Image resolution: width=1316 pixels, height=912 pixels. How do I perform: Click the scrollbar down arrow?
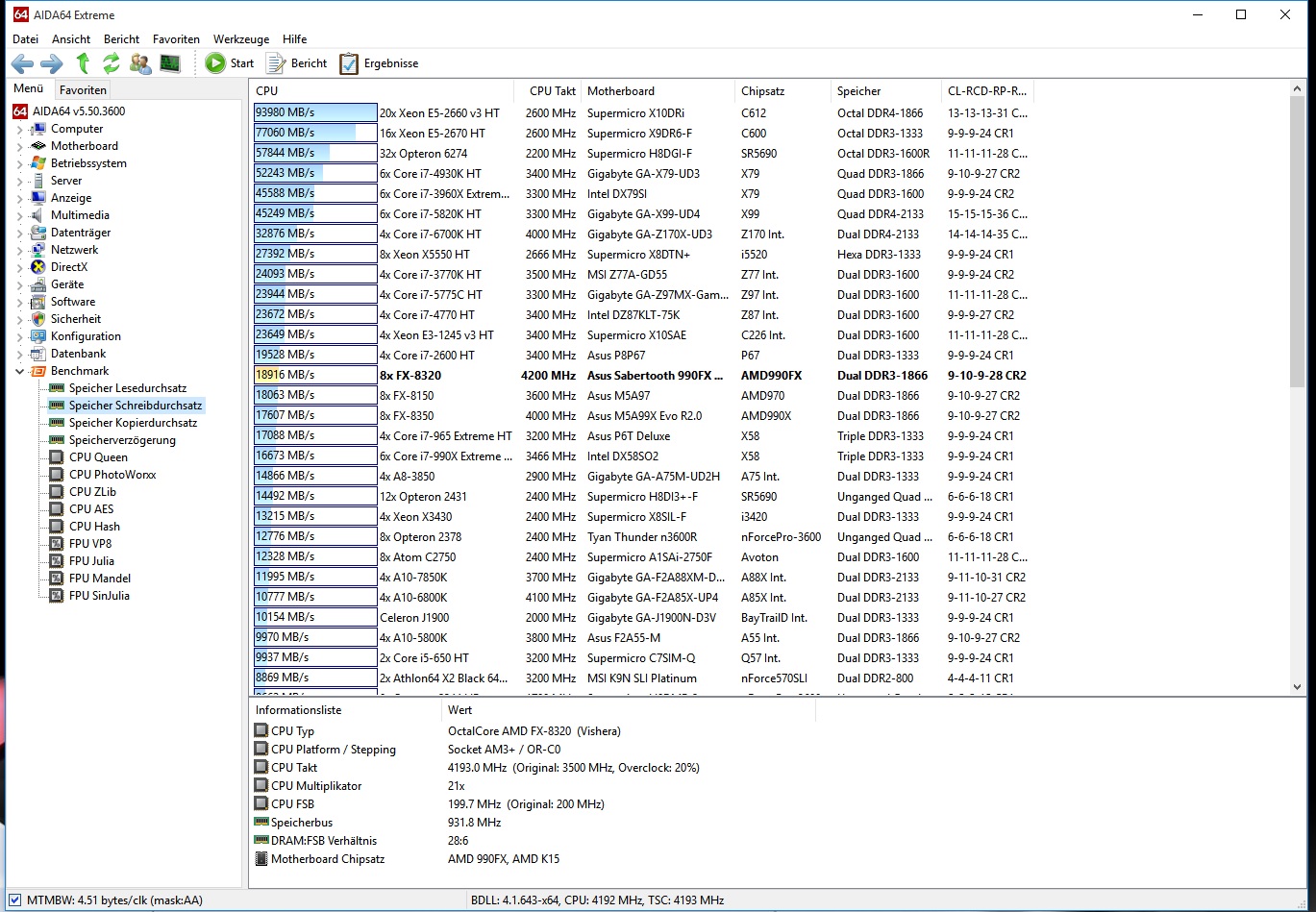coord(1297,686)
